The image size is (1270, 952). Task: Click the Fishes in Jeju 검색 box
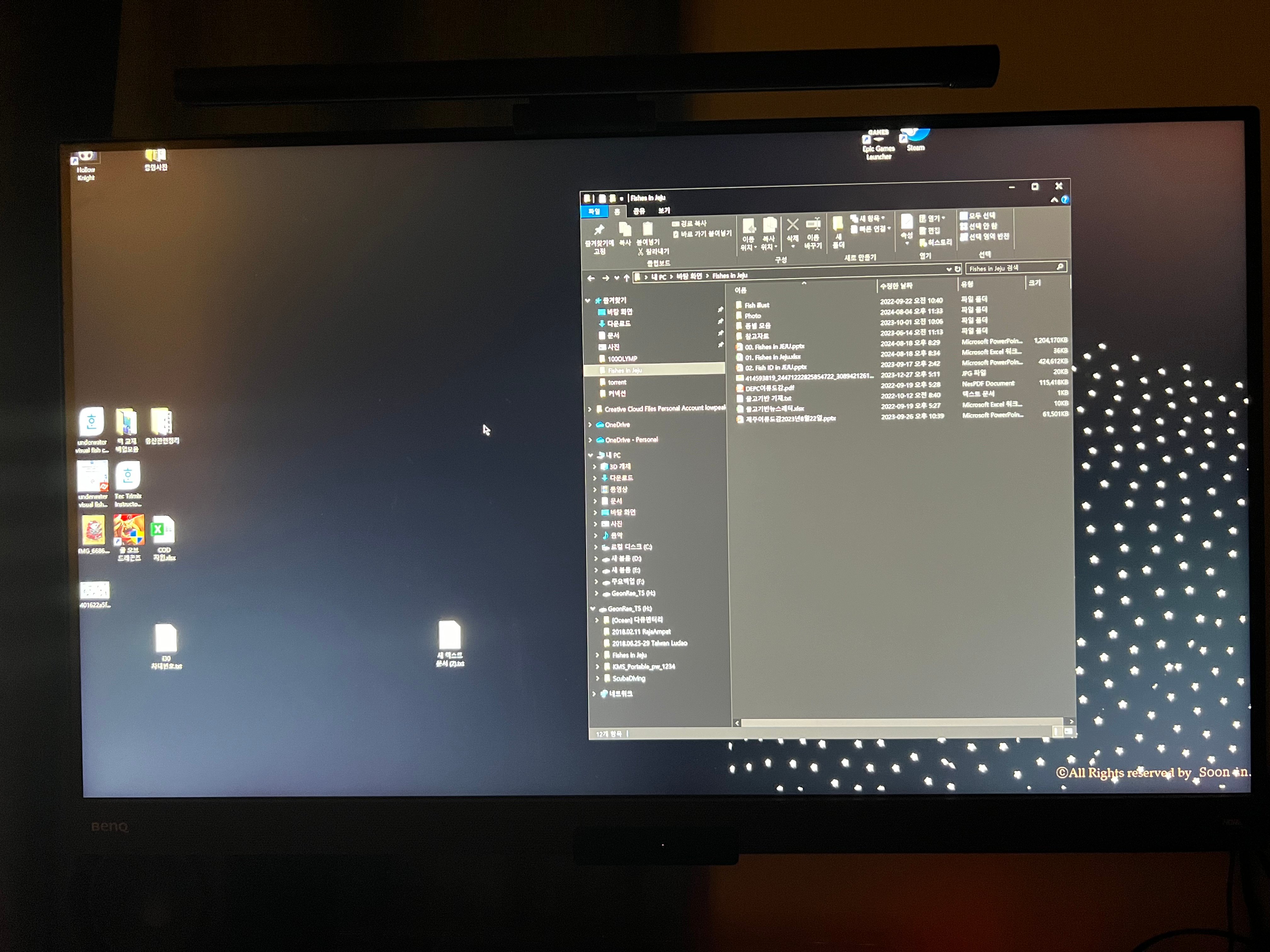tap(1016, 267)
